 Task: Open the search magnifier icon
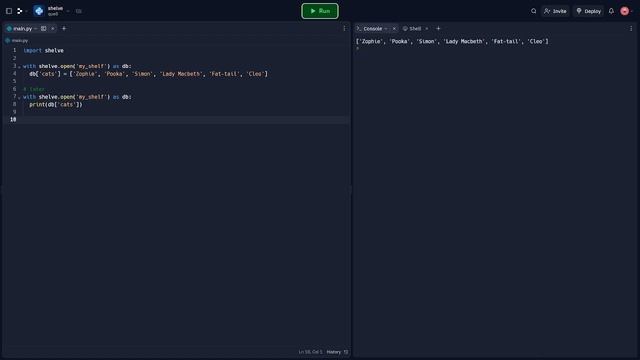pyautogui.click(x=533, y=11)
